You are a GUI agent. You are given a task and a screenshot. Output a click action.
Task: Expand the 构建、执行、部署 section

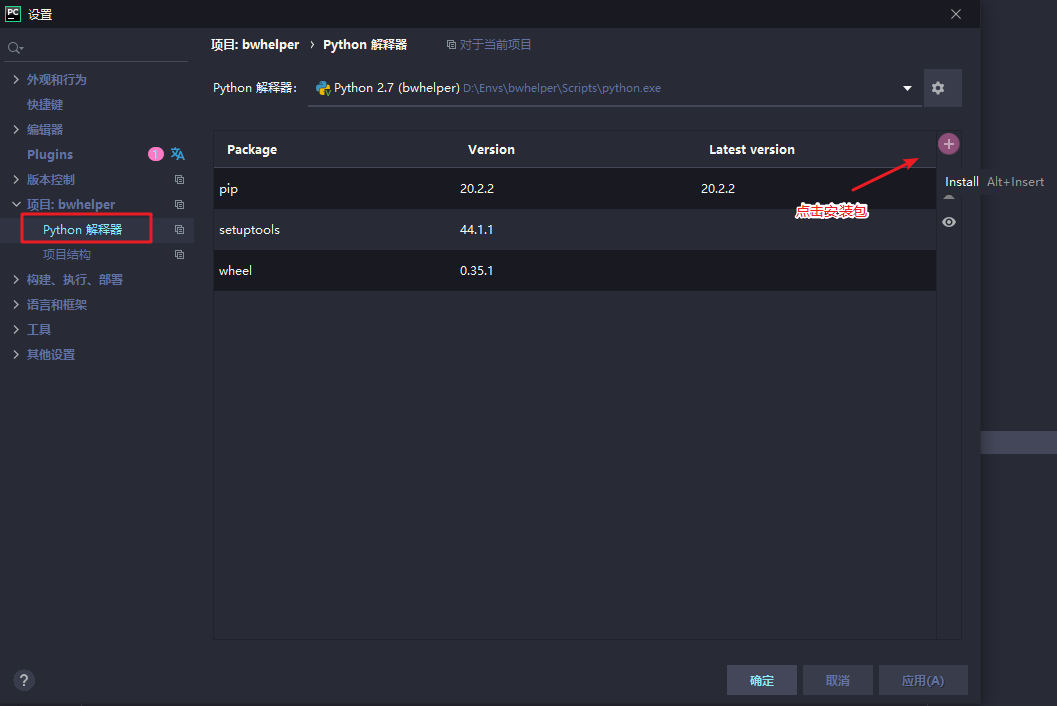point(16,279)
